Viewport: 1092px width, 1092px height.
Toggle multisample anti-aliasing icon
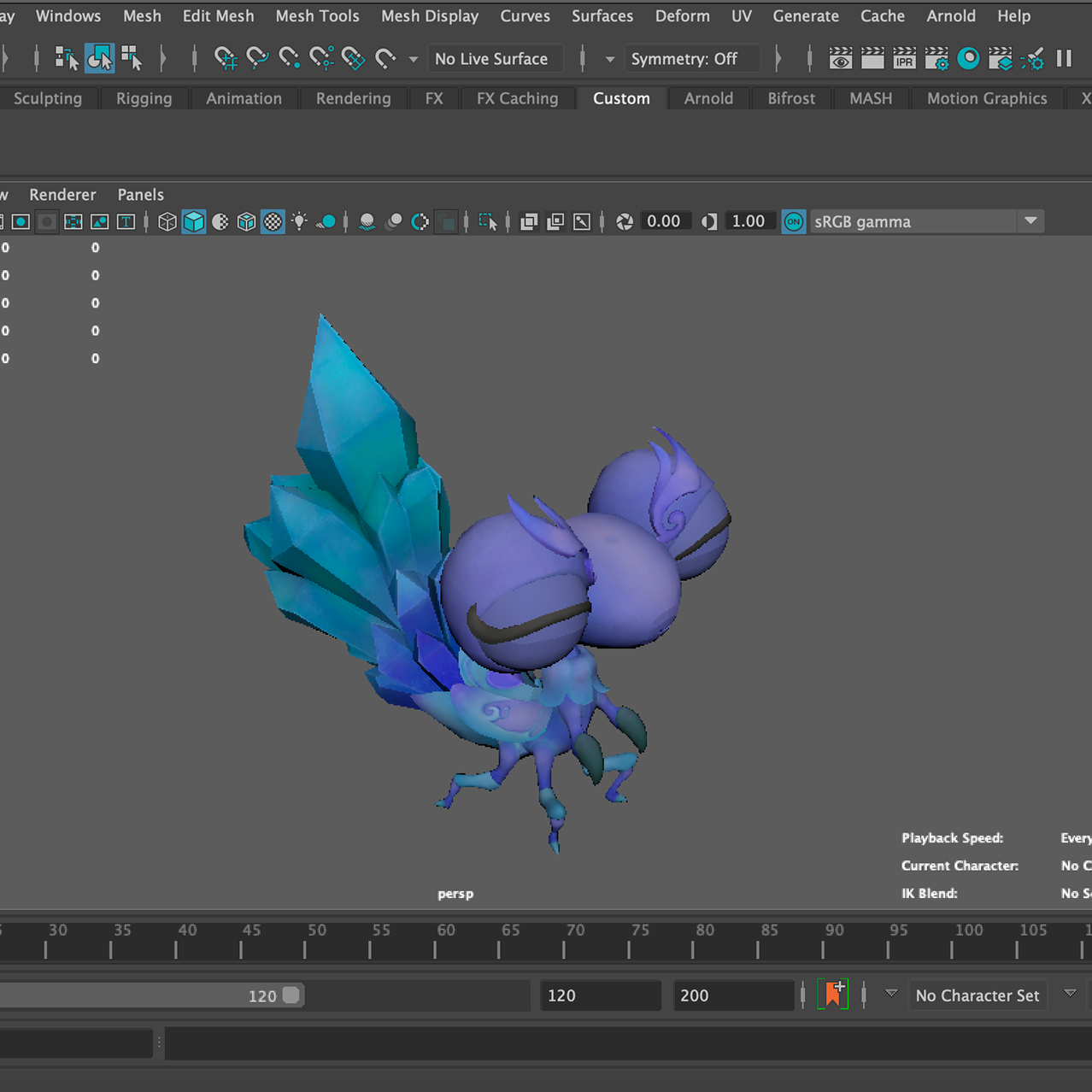tap(420, 222)
